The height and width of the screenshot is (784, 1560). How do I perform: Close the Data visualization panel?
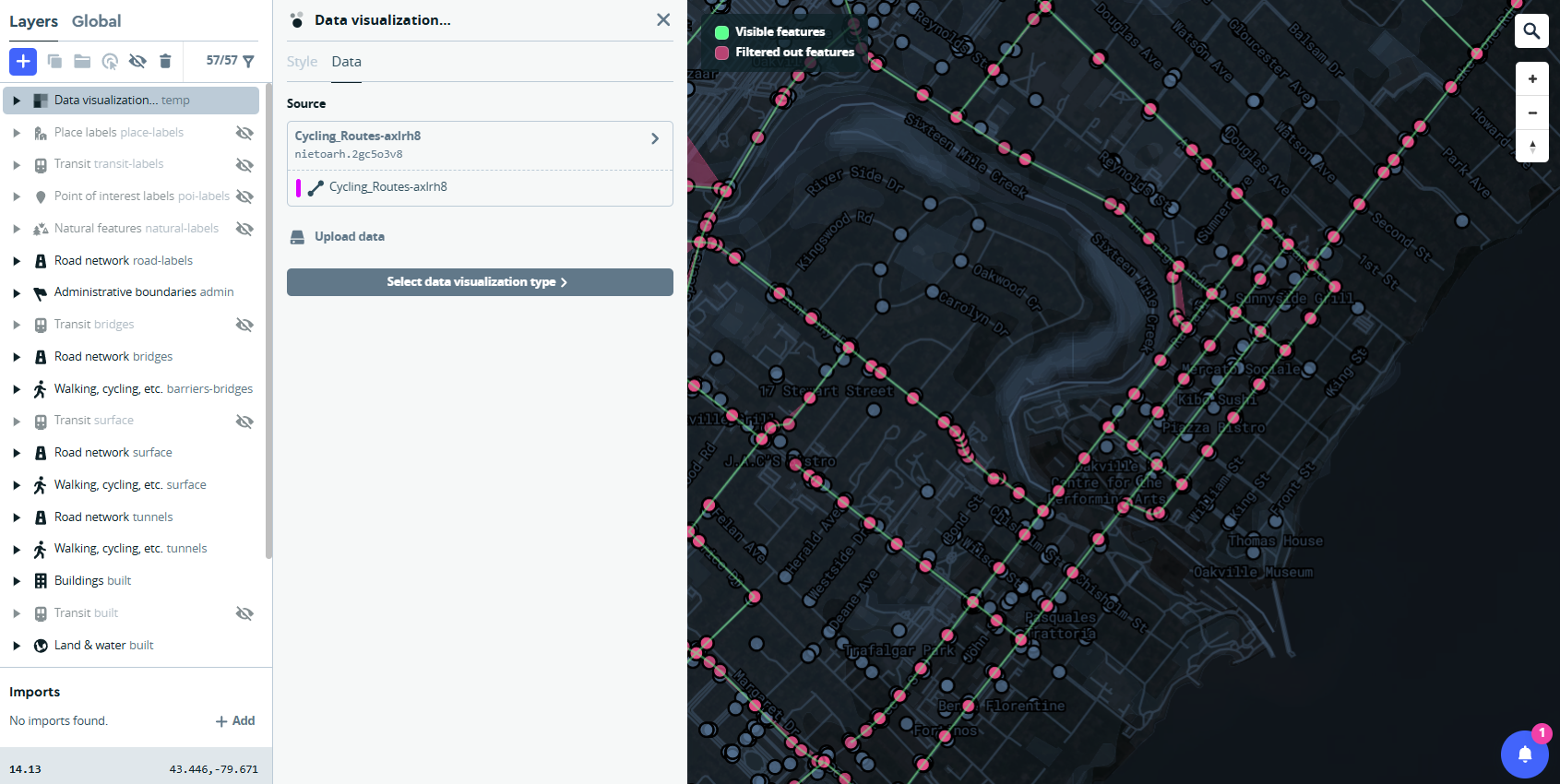click(x=663, y=19)
